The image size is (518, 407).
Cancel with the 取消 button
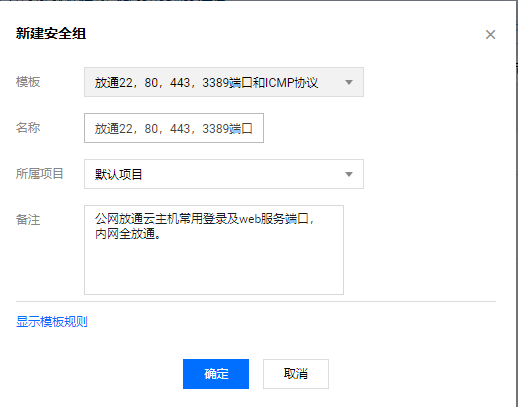tap(296, 374)
